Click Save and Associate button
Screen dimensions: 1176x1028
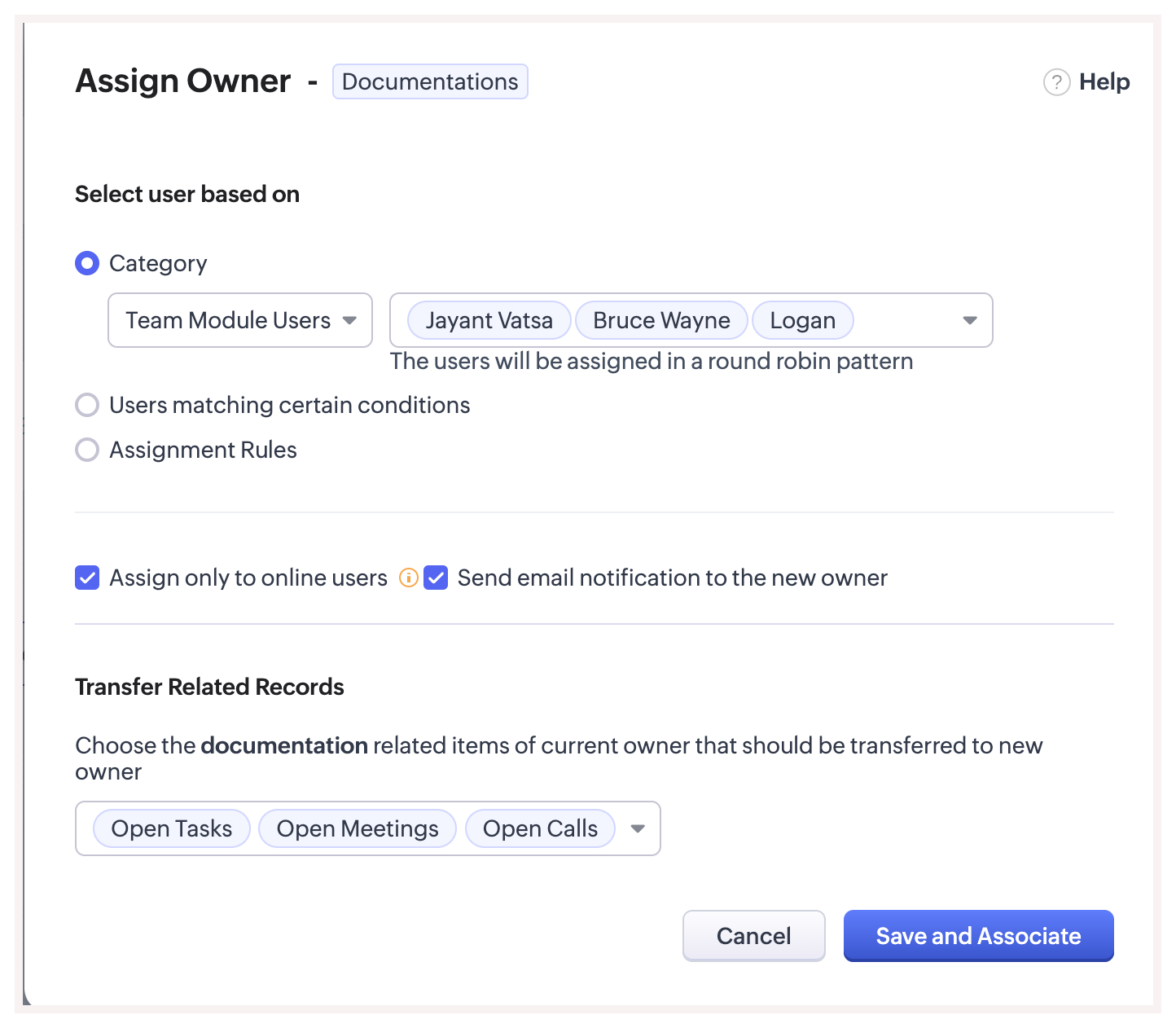[978, 936]
